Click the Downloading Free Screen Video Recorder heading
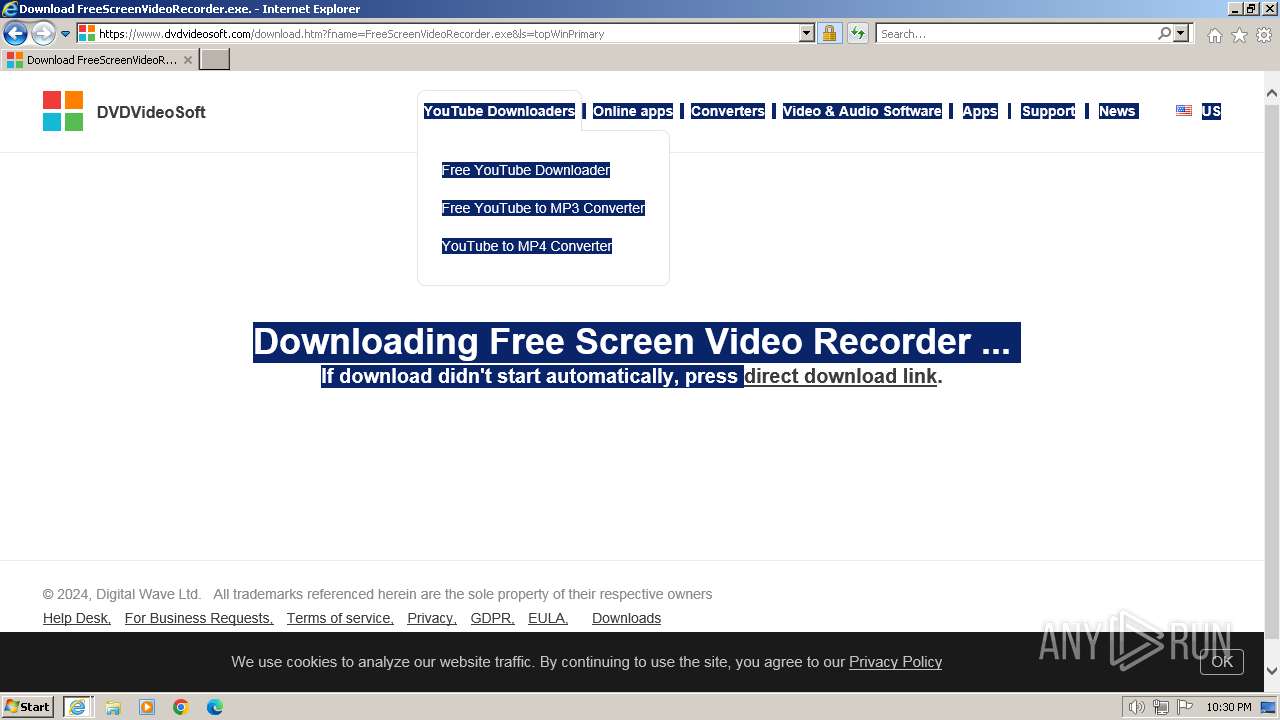Screen dimensions: 1280x720 637,342
